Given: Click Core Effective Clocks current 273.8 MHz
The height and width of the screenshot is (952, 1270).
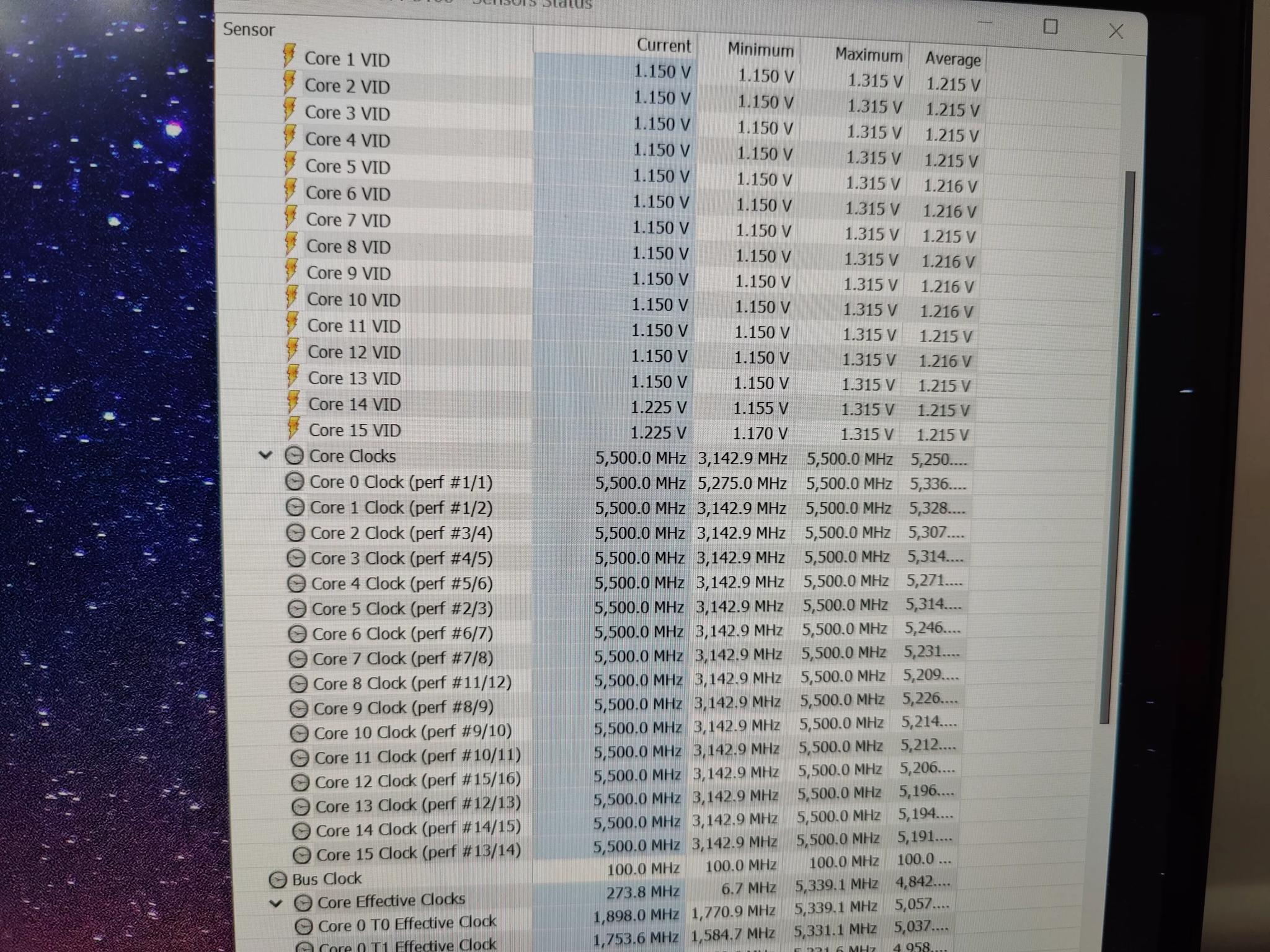Looking at the screenshot, I should tap(643, 892).
